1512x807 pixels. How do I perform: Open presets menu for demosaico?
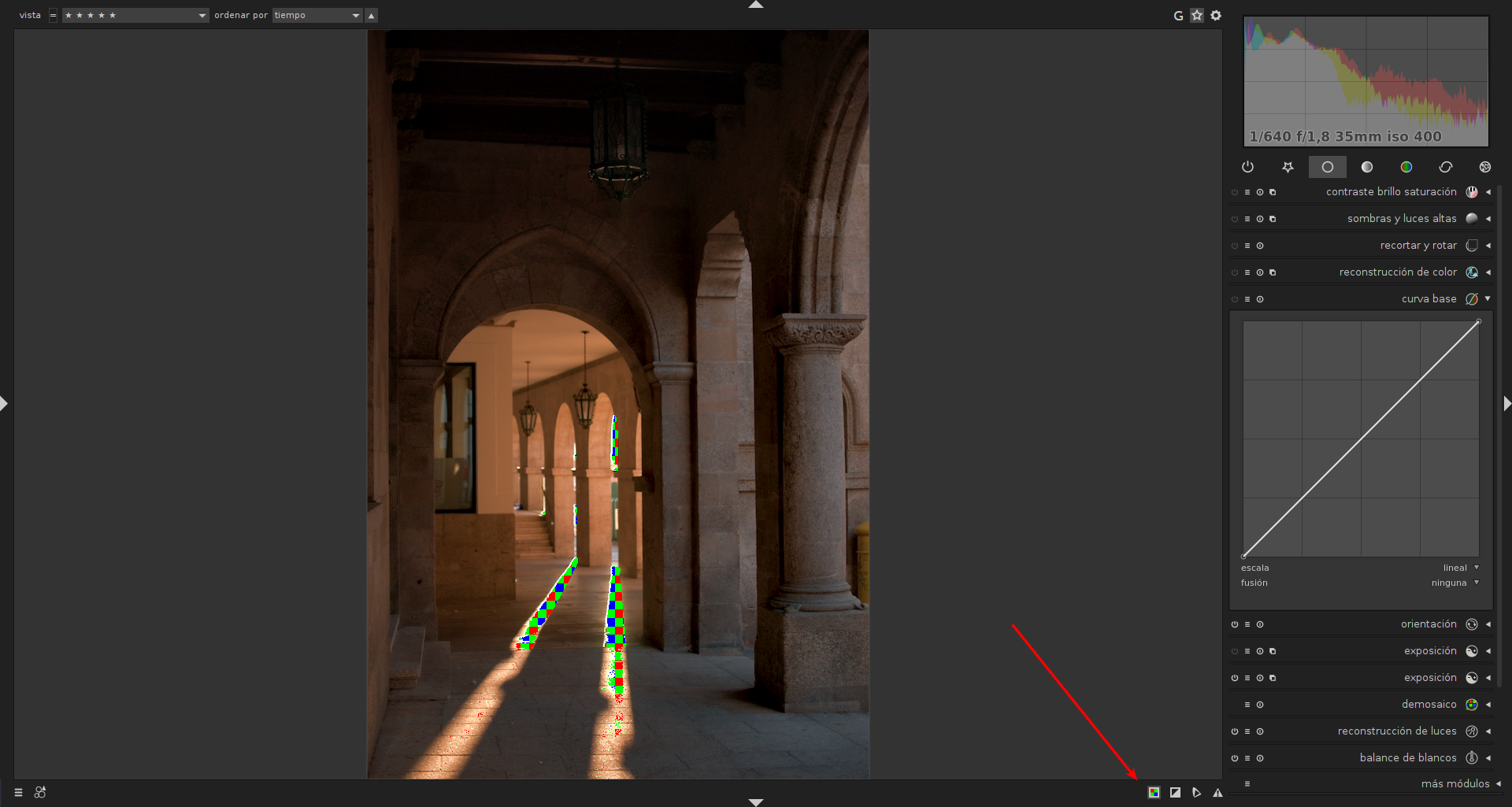pyautogui.click(x=1247, y=705)
